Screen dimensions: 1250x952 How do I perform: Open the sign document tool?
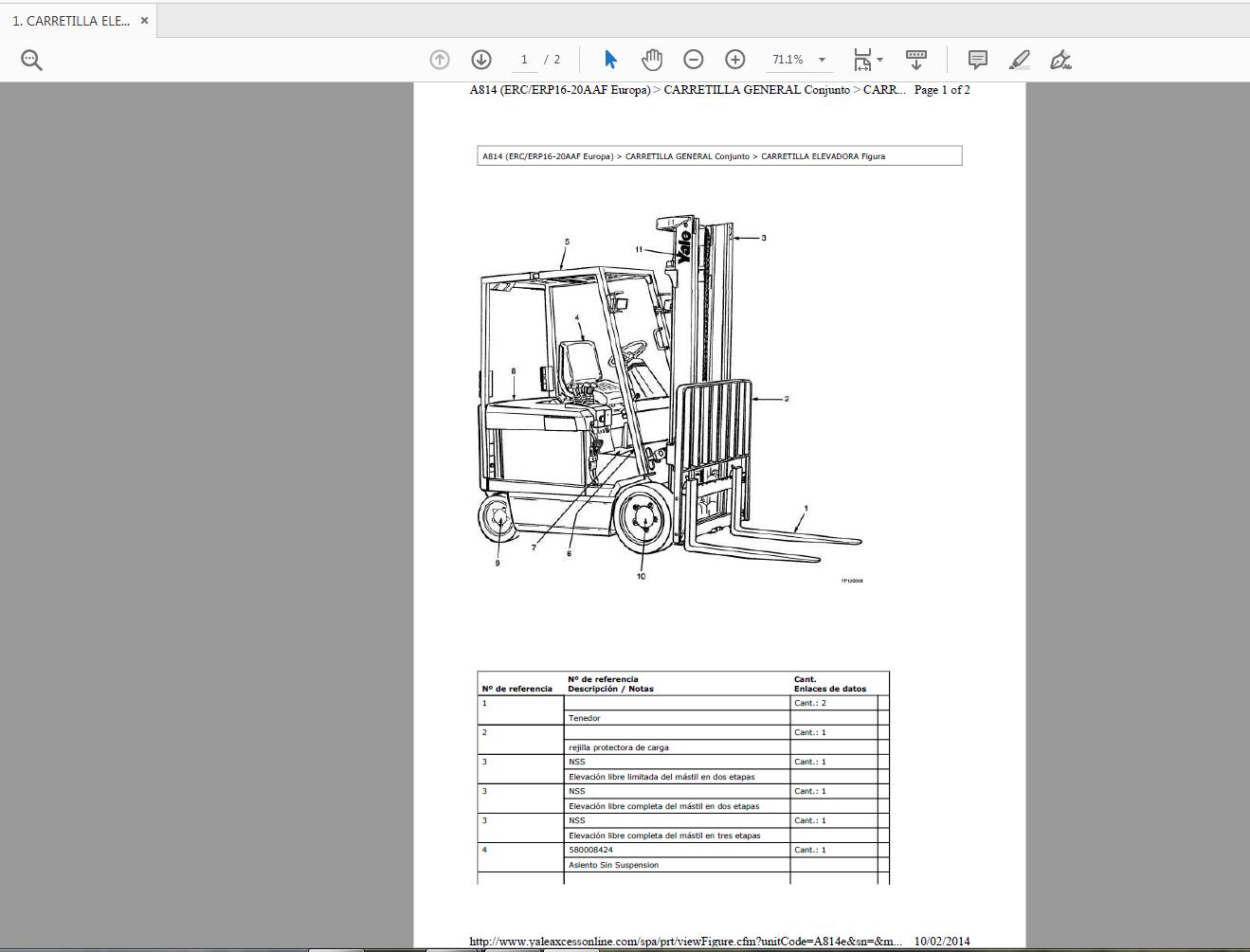[x=1061, y=60]
